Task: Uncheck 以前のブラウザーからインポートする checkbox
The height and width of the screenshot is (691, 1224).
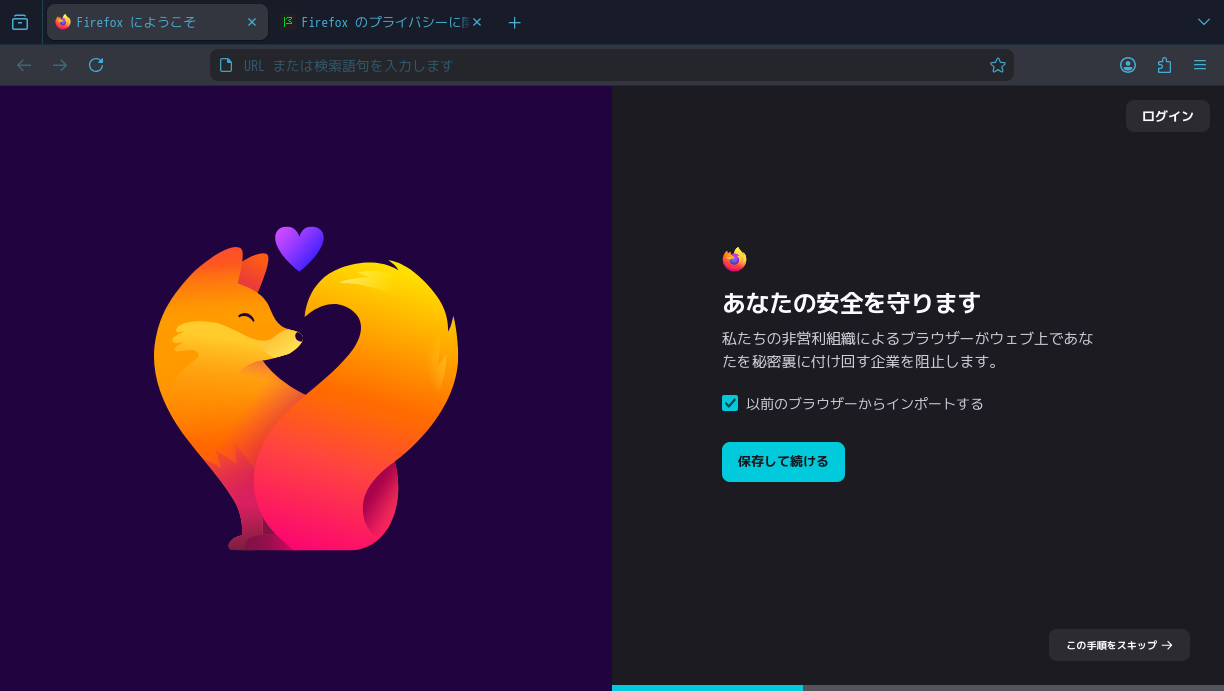Action: [x=730, y=403]
